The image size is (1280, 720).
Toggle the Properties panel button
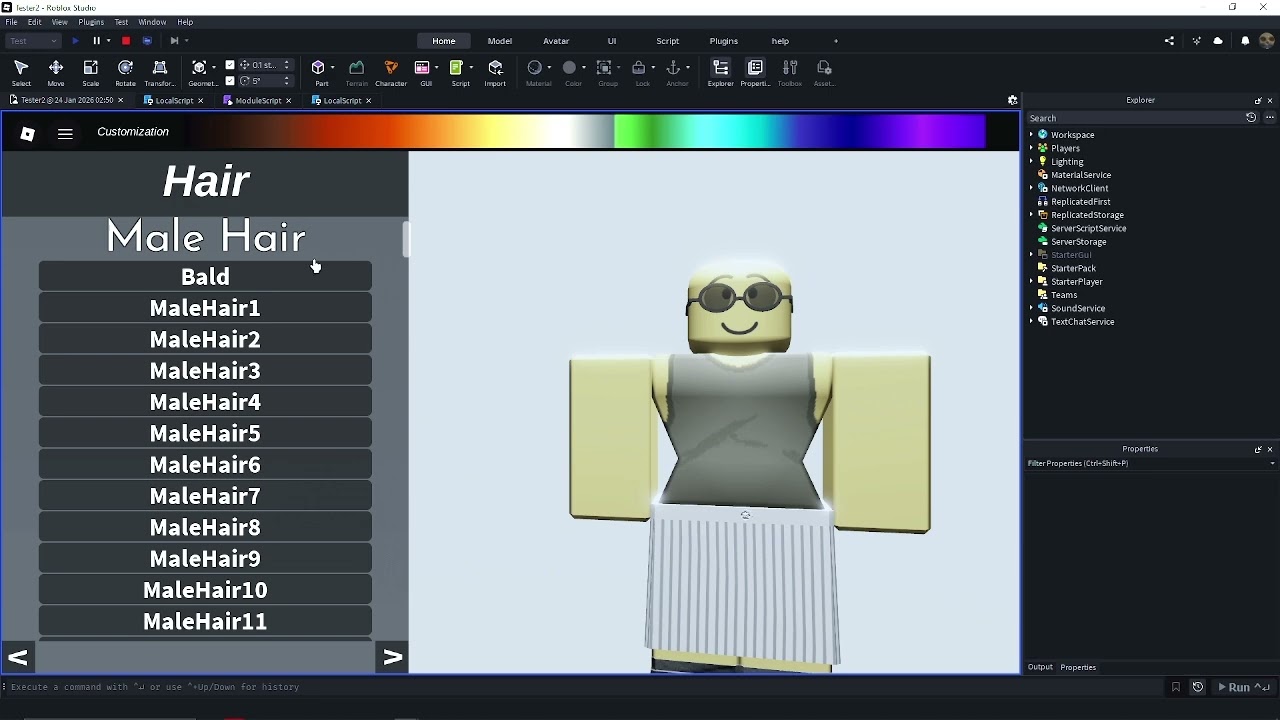(x=755, y=72)
